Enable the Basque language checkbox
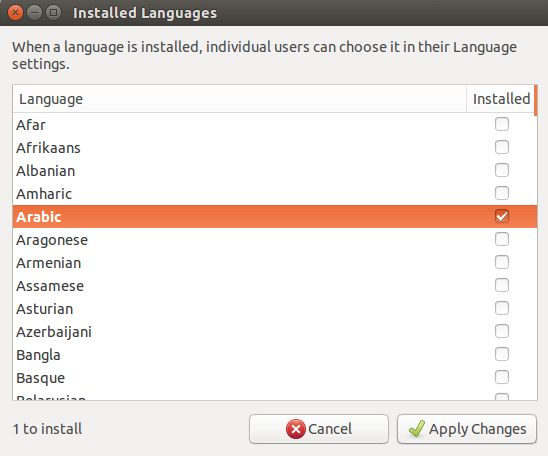 [x=502, y=377]
